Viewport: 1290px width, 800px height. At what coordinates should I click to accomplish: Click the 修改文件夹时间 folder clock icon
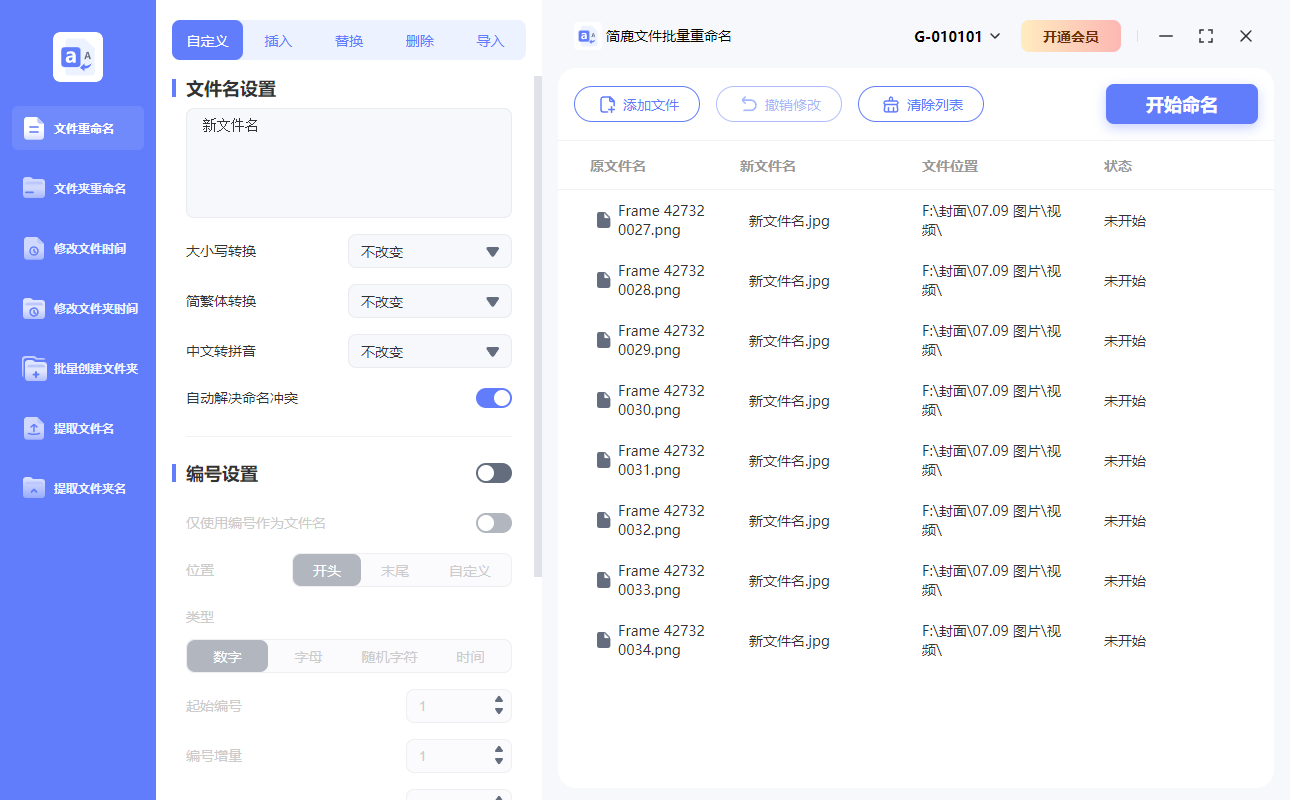point(34,308)
